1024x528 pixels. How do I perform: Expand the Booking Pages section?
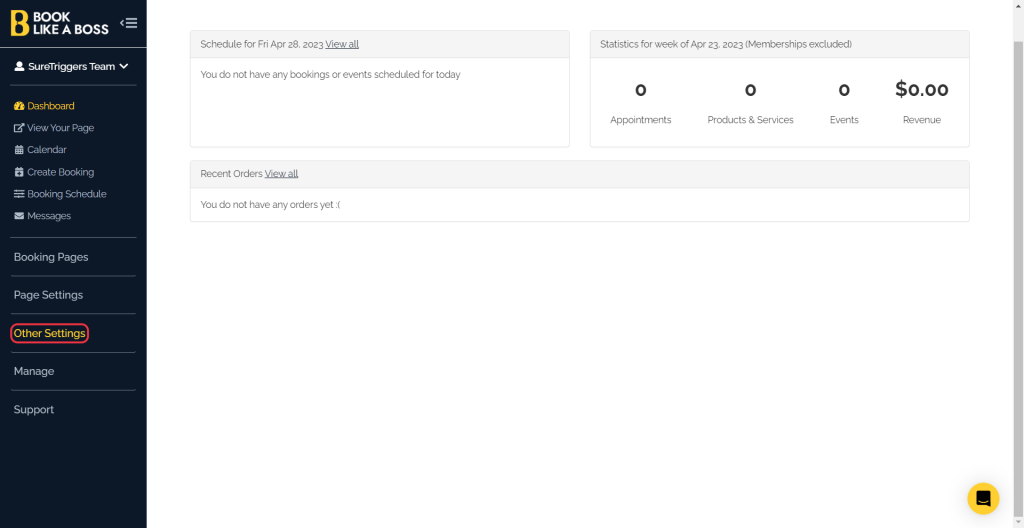(51, 257)
